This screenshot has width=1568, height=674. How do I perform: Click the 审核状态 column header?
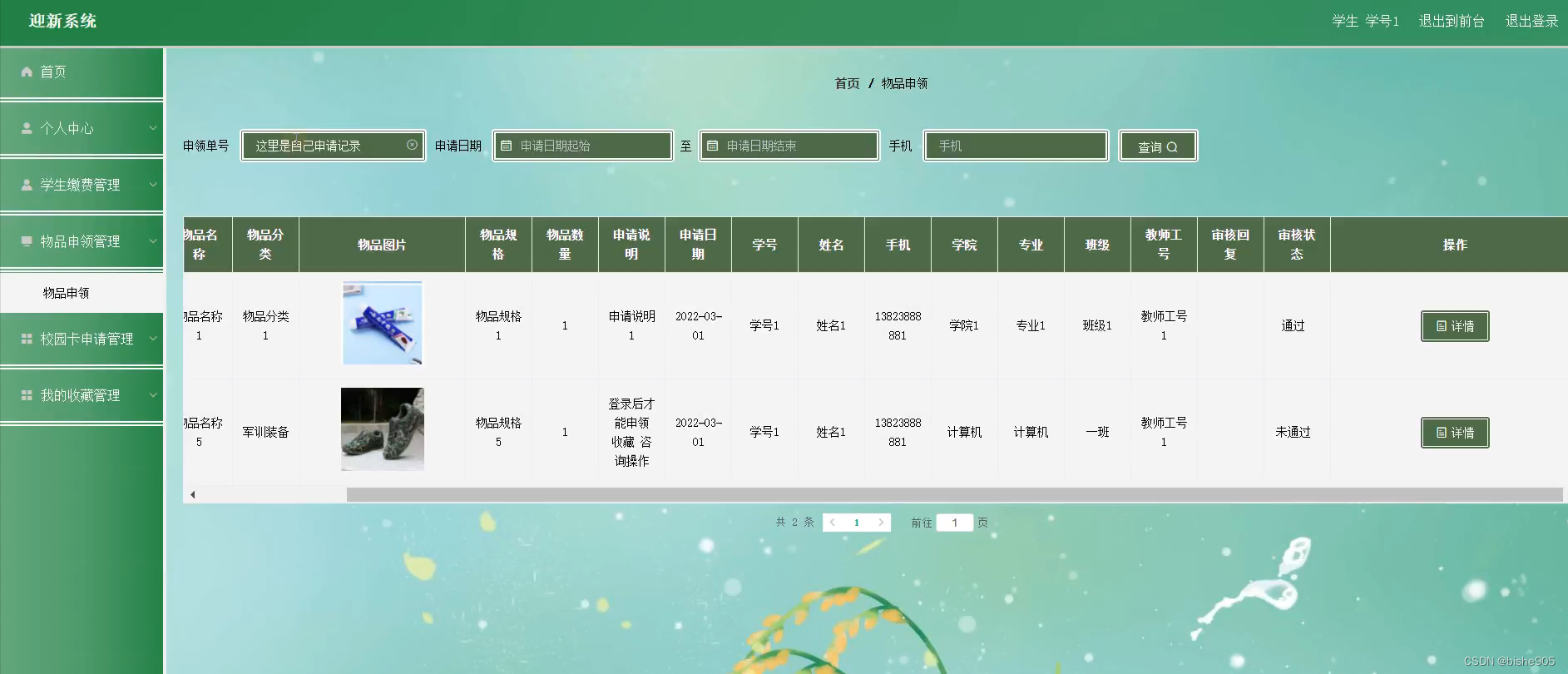coord(1297,245)
